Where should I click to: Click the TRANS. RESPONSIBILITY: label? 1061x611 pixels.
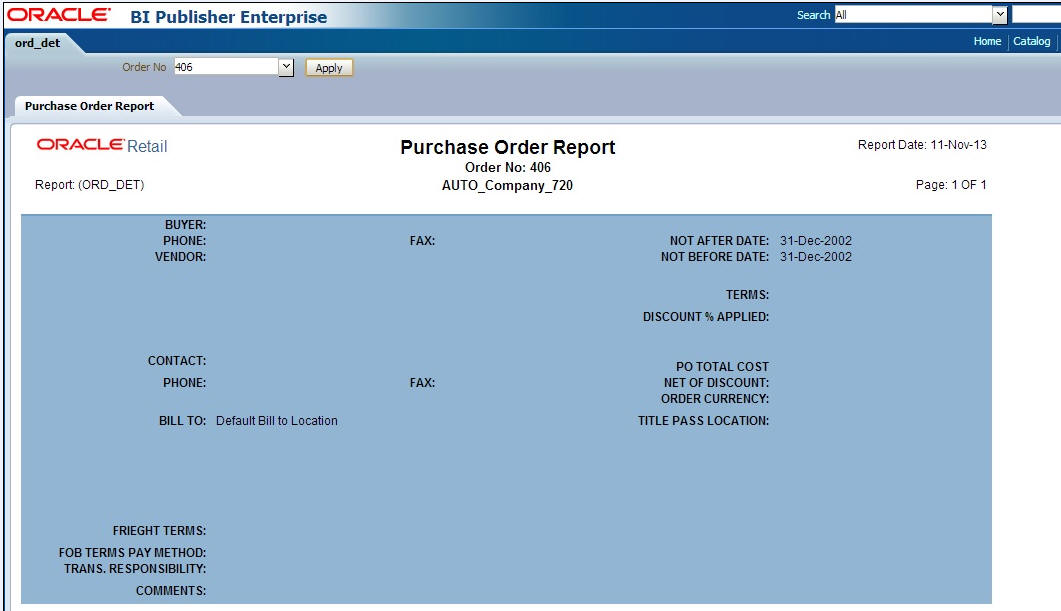135,569
